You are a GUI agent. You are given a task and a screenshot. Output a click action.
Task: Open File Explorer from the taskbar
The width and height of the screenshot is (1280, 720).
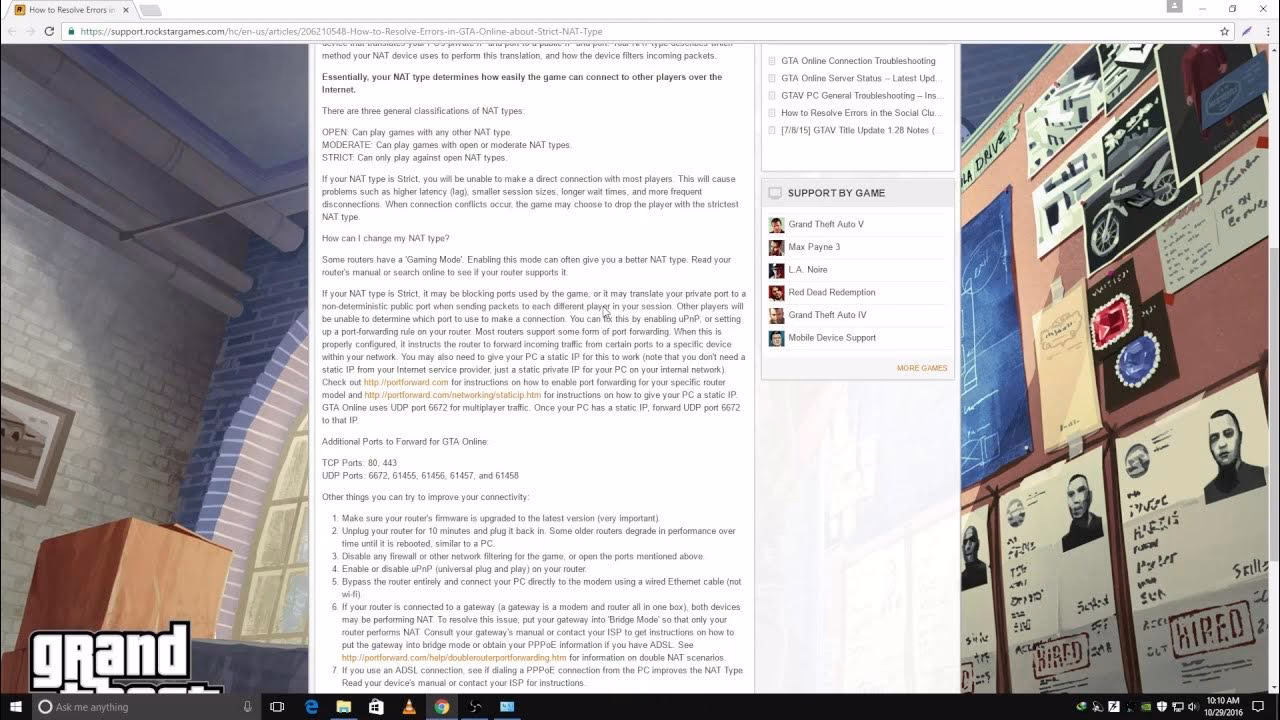tap(344, 707)
